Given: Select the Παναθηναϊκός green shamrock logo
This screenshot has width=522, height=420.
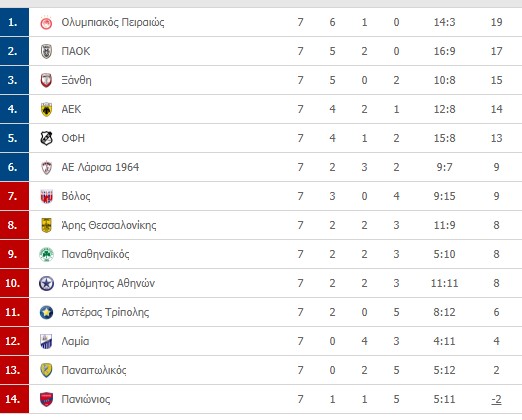Looking at the screenshot, I should (46, 255).
